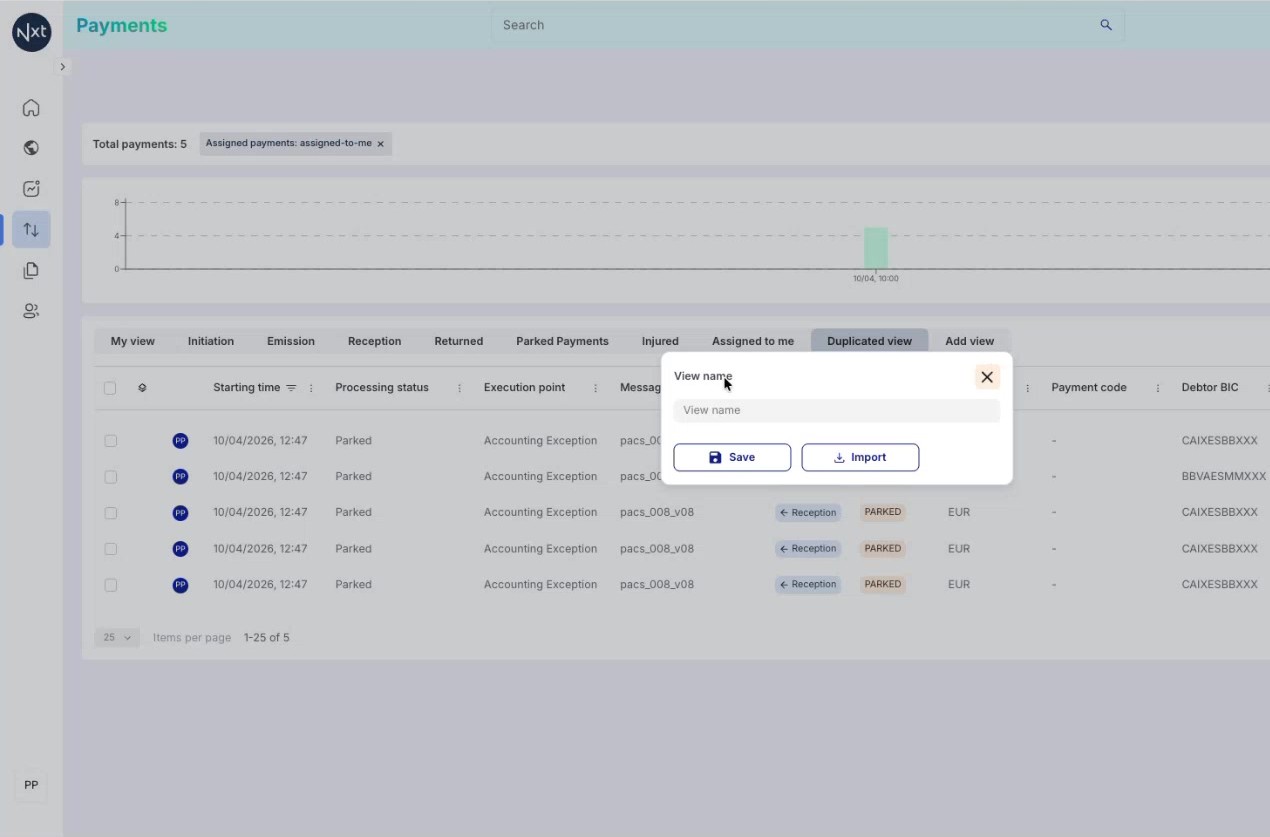Click the search magnifier icon
The width and height of the screenshot is (1270, 837).
pos(1106,25)
